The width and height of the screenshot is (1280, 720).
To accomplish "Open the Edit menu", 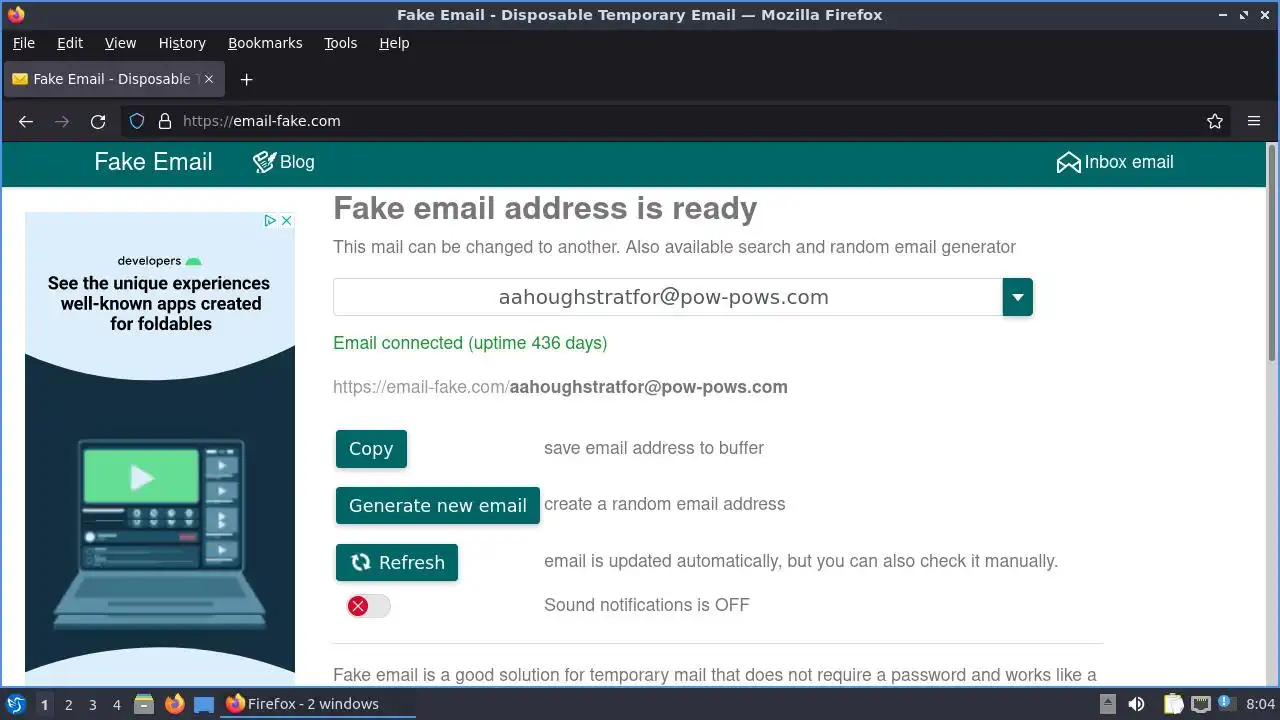I will pyautogui.click(x=70, y=43).
